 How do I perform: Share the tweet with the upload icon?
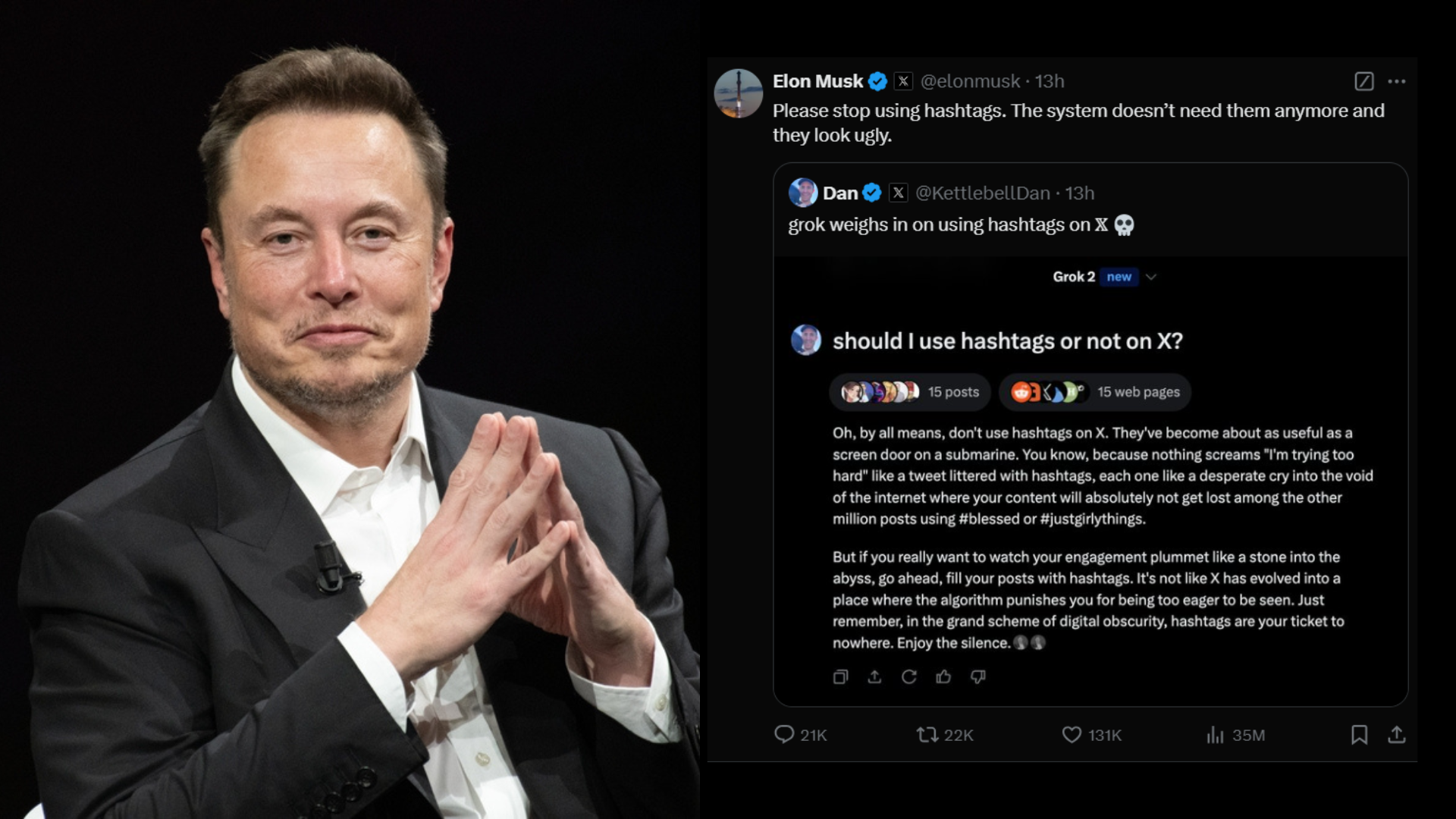[1398, 734]
